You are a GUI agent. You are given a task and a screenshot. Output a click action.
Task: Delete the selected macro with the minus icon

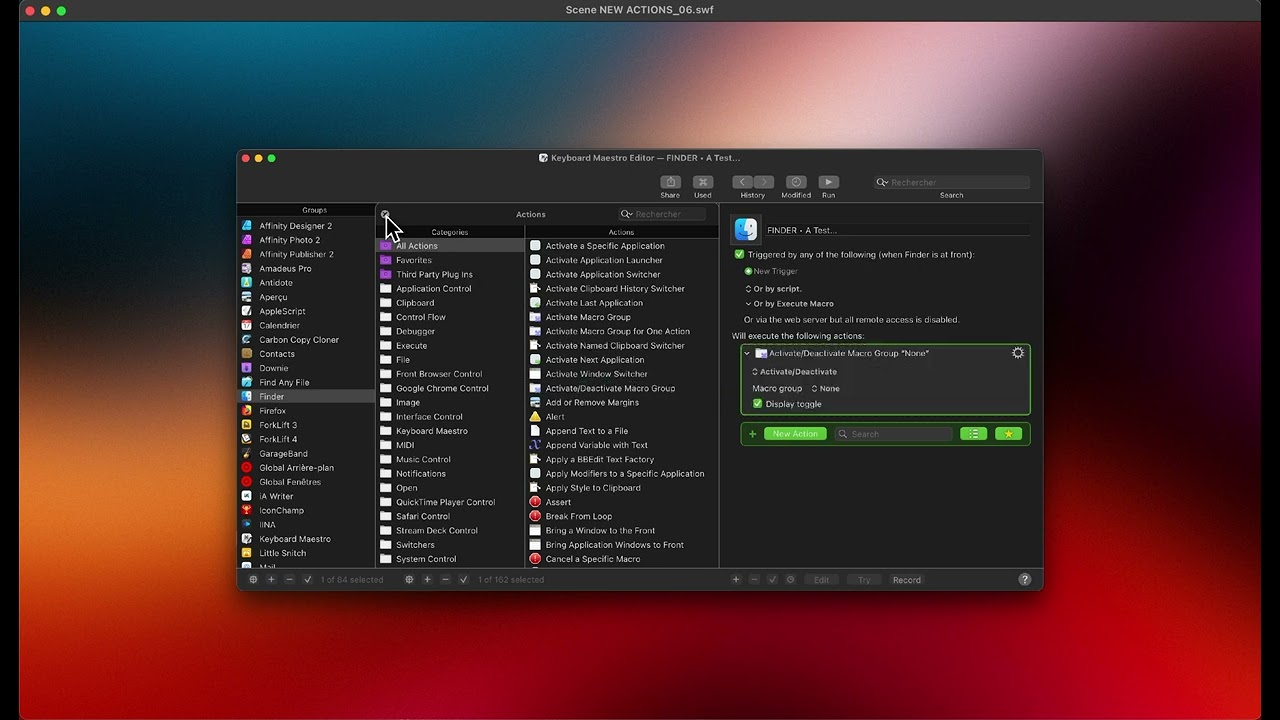click(446, 580)
